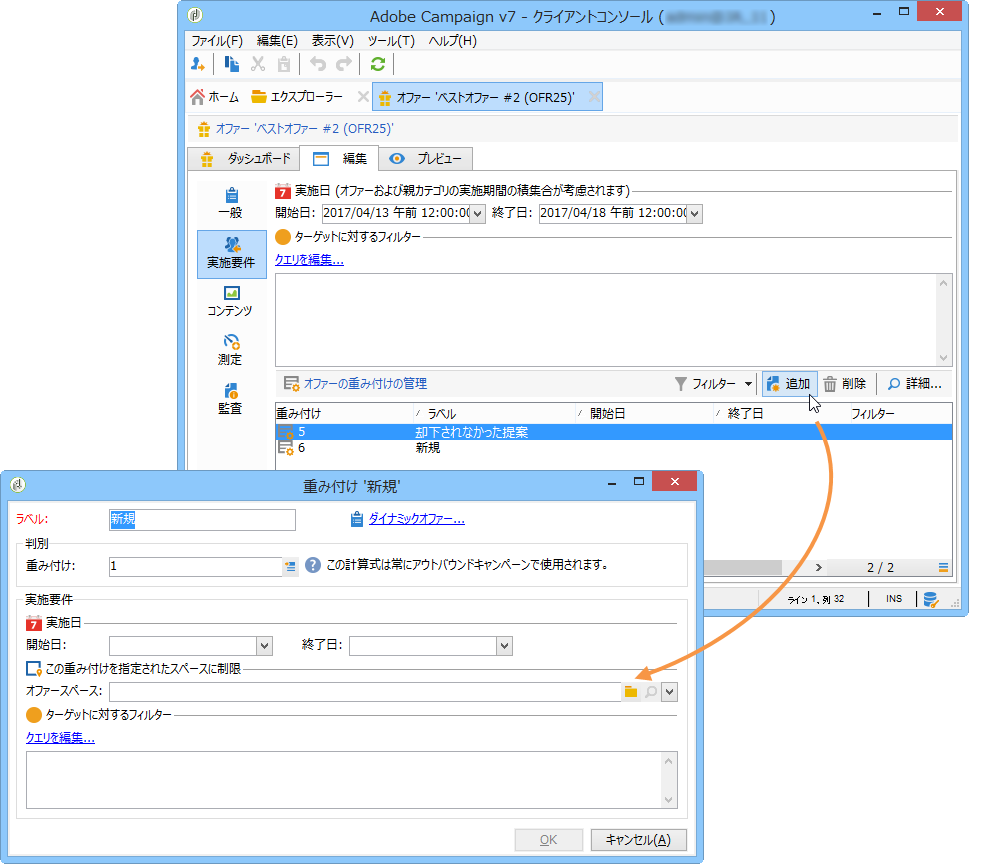Click in the ラベル text field

pos(202,520)
